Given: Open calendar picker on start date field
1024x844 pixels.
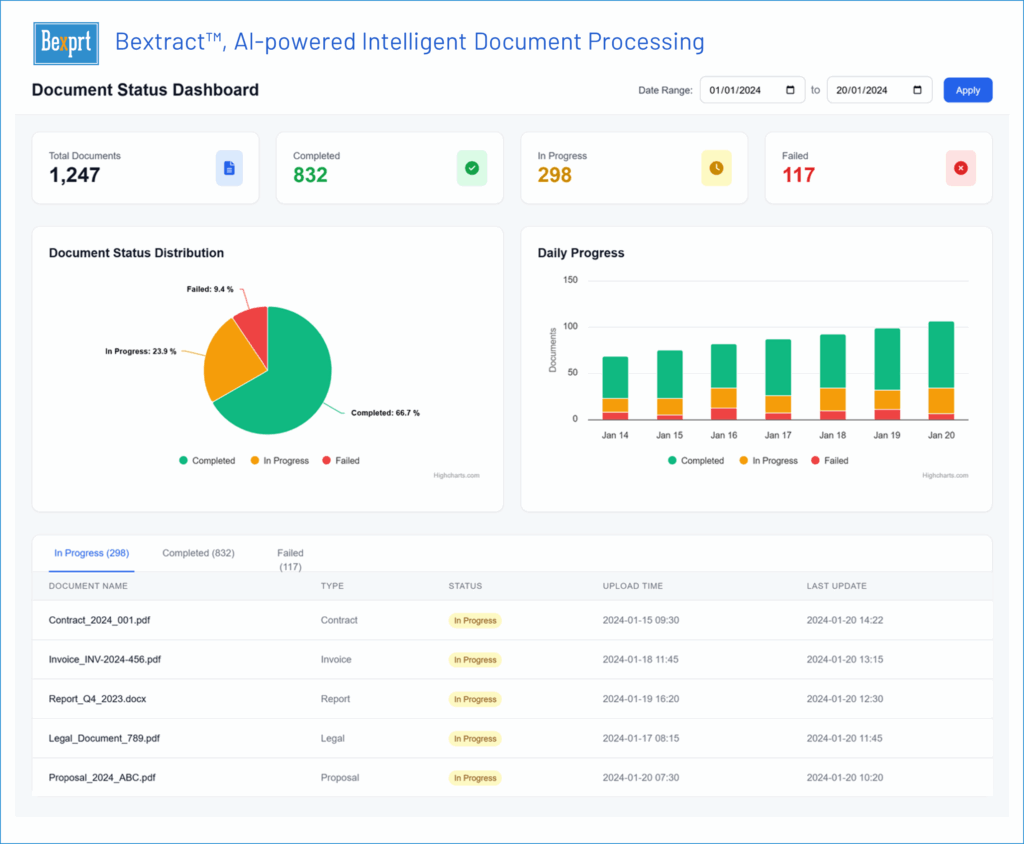Looking at the screenshot, I should tap(791, 90).
